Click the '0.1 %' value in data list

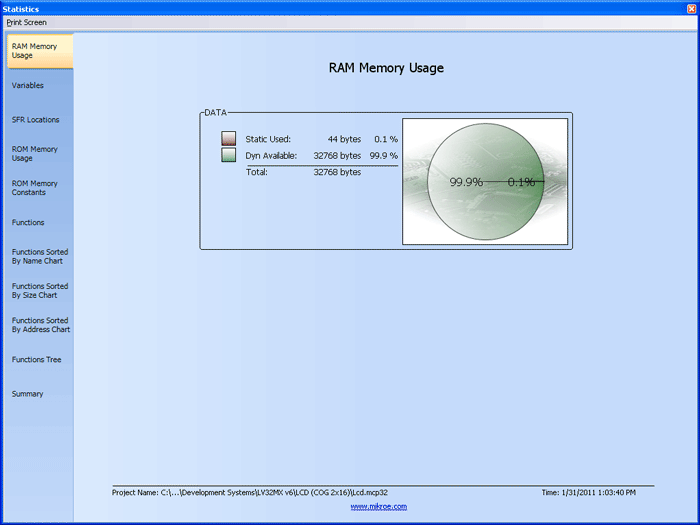[386, 139]
